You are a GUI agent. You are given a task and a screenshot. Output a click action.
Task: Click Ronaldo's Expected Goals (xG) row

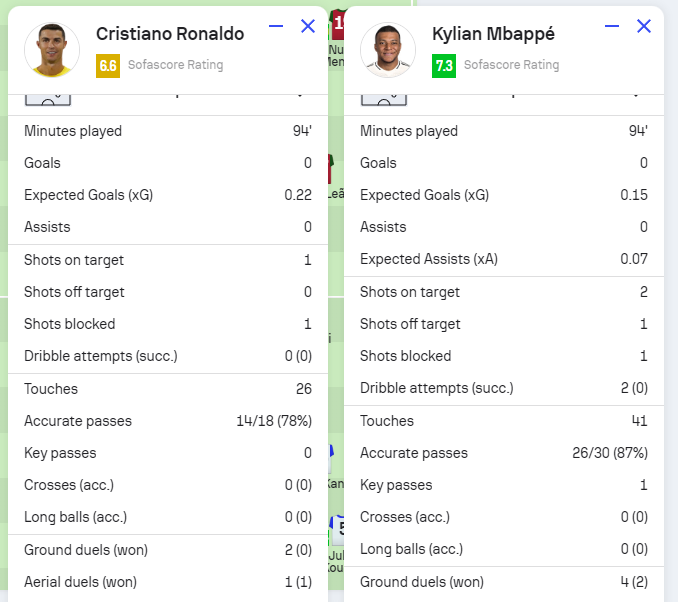click(168, 195)
